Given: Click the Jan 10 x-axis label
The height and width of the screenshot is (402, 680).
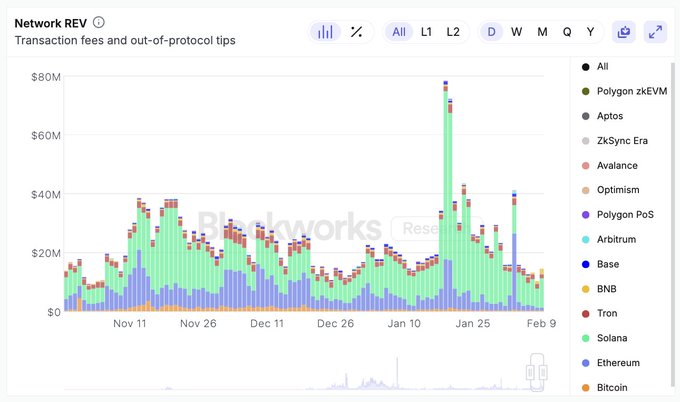Looking at the screenshot, I should point(404,324).
